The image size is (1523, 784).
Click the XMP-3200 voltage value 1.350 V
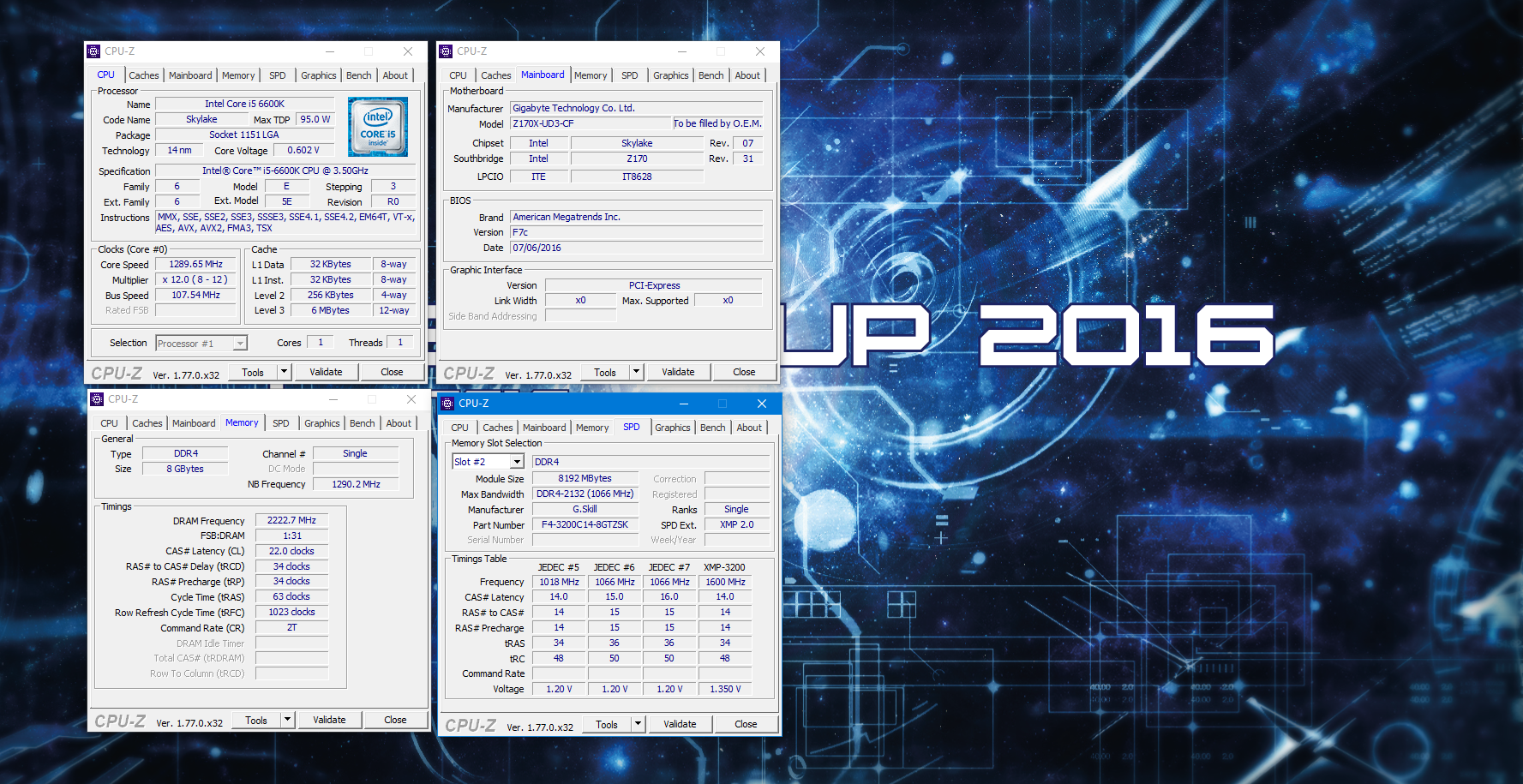coord(725,689)
